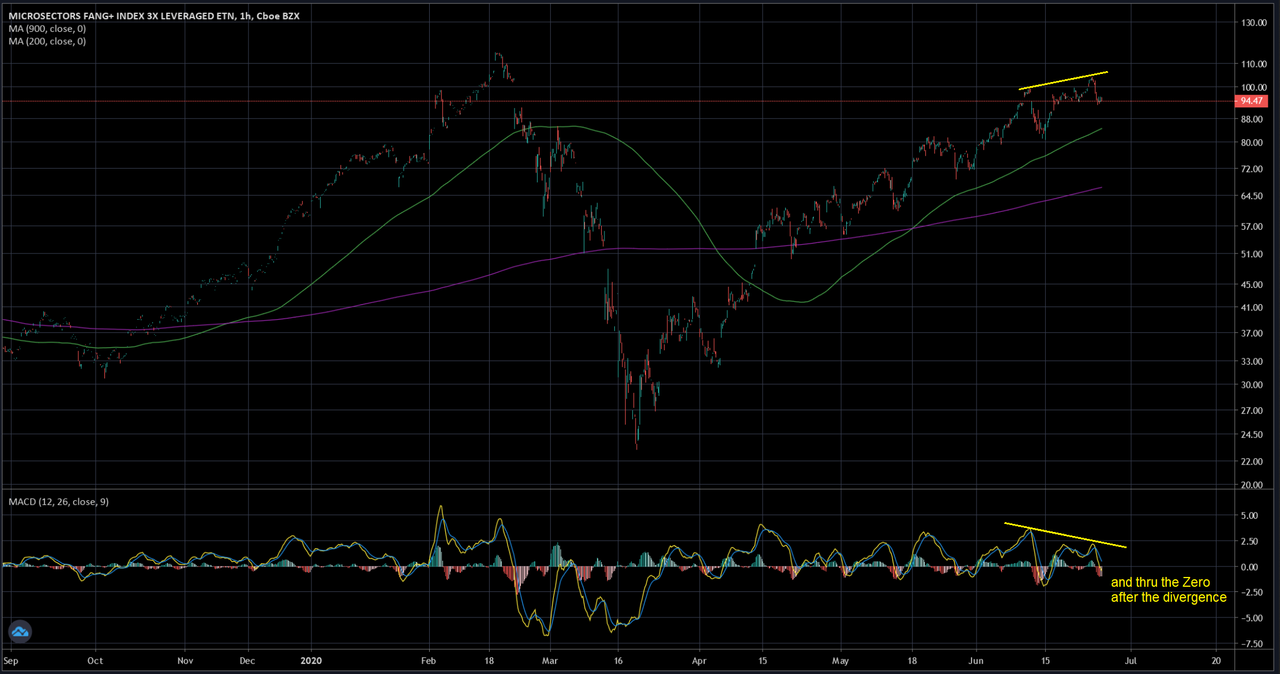
Task: Click the 57.00 price axis label
Action: pyautogui.click(x=1251, y=226)
